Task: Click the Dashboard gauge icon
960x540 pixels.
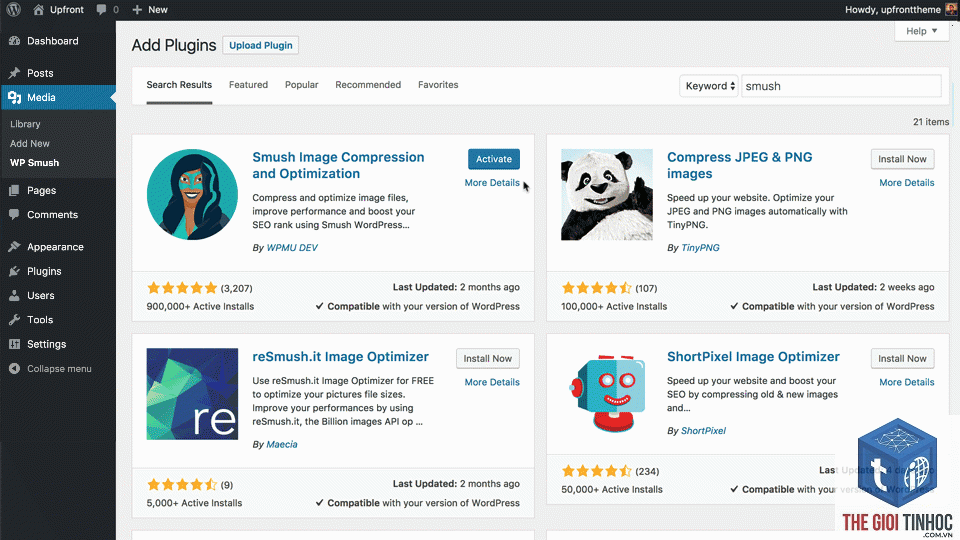Action: [x=14, y=41]
